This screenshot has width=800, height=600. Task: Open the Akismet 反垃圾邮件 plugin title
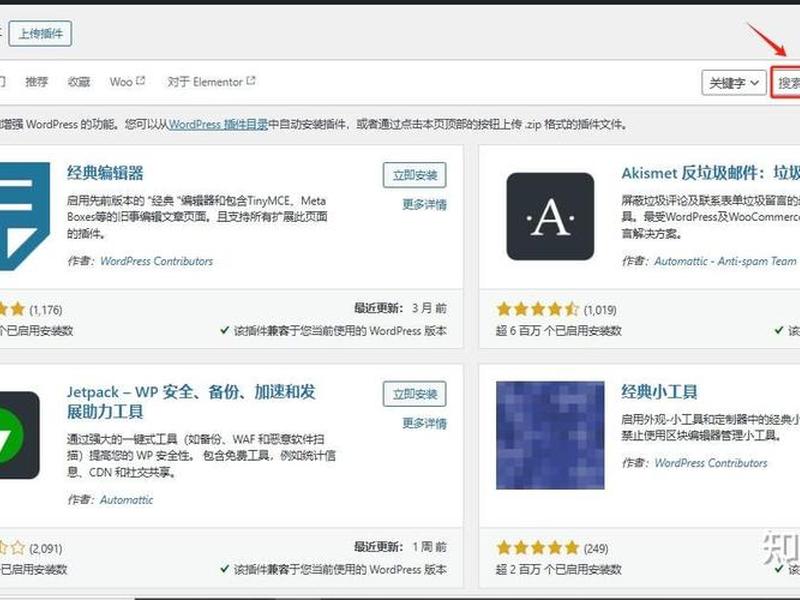point(710,173)
